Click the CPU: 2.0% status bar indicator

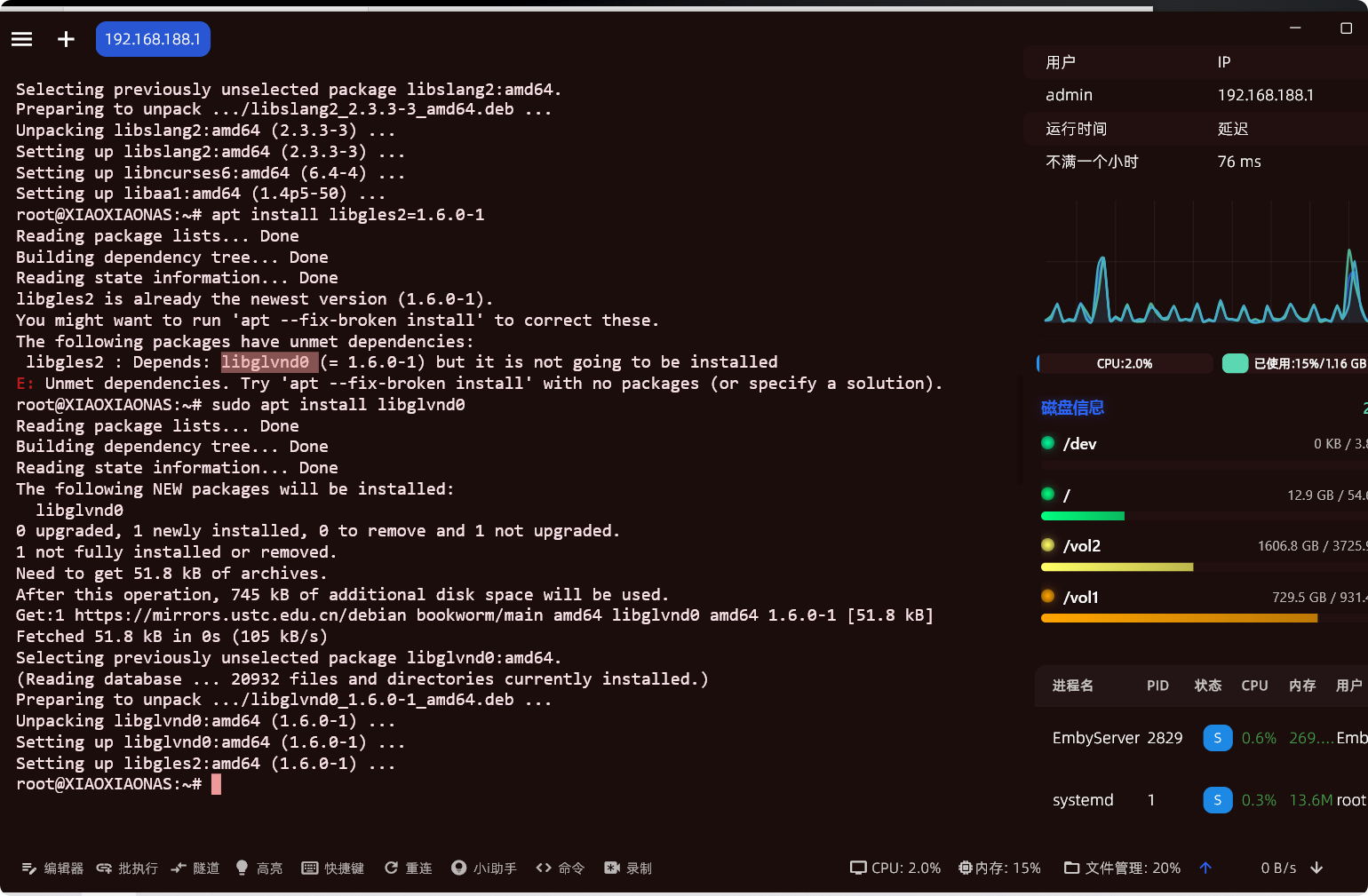[x=895, y=868]
